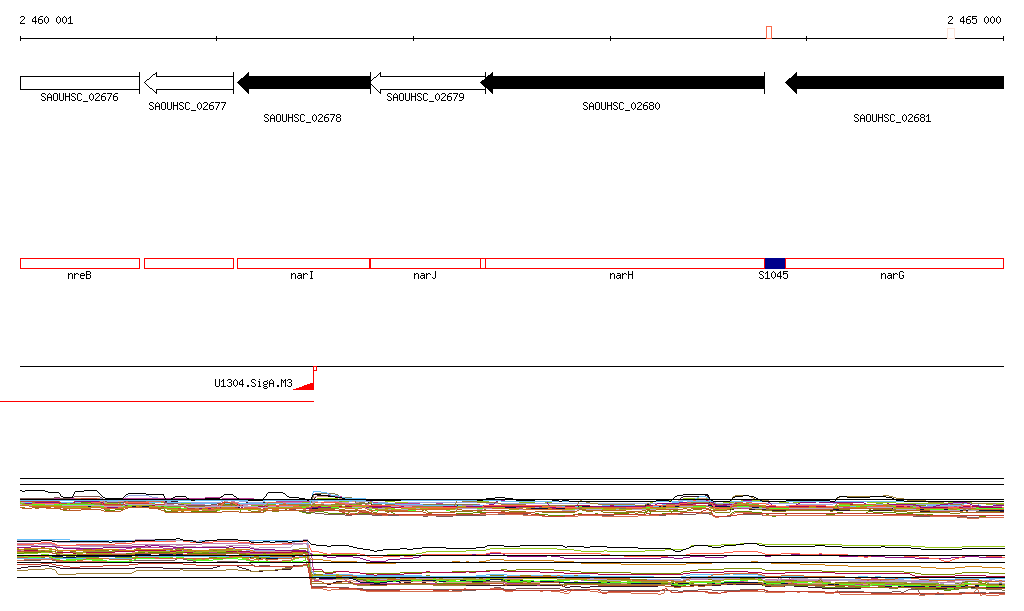Image resolution: width=1024 pixels, height=611 pixels.
Task: Click the nreB text label
Action: coord(79,275)
